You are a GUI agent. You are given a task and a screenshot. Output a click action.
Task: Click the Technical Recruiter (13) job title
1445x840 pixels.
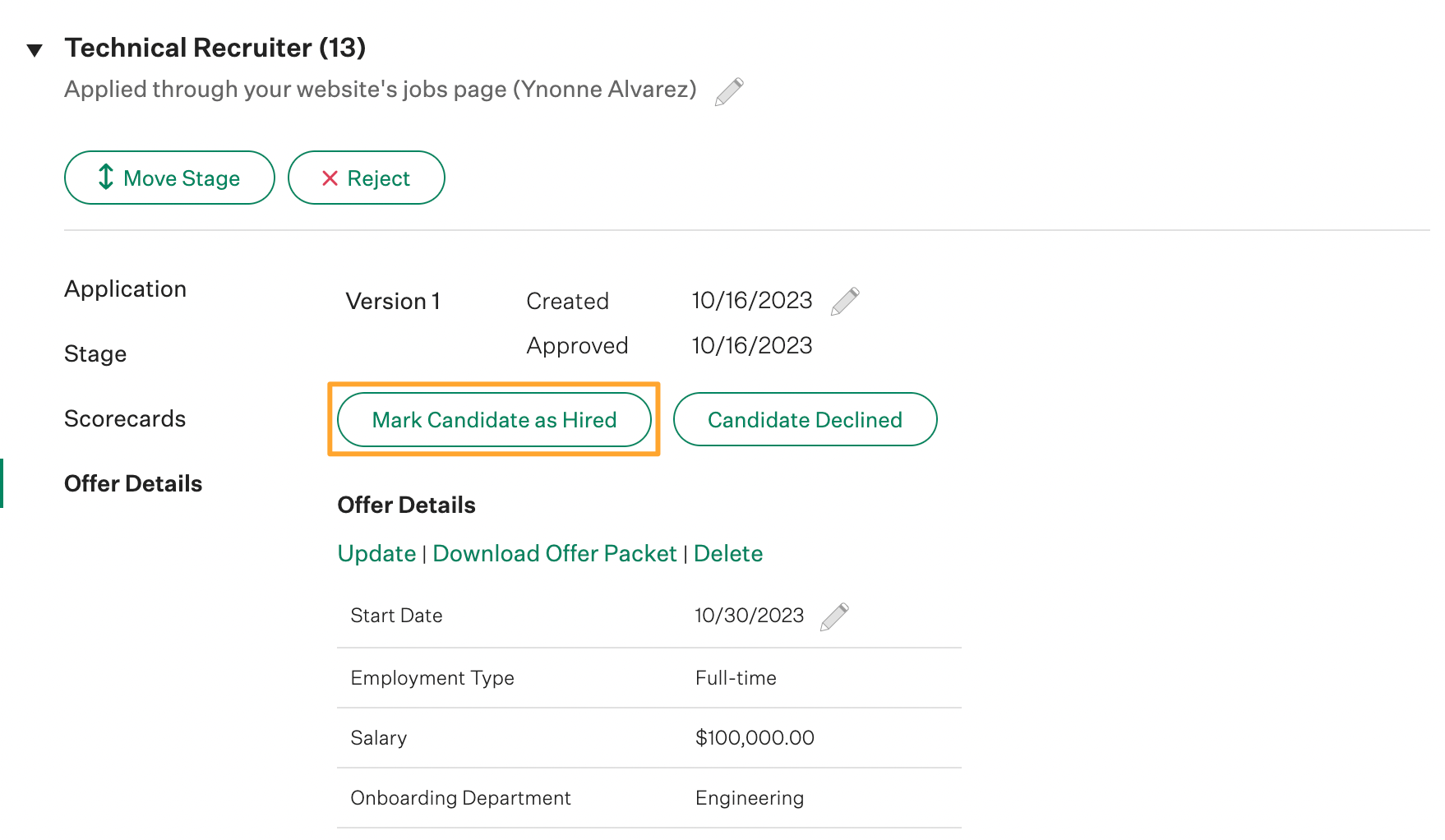[215, 48]
